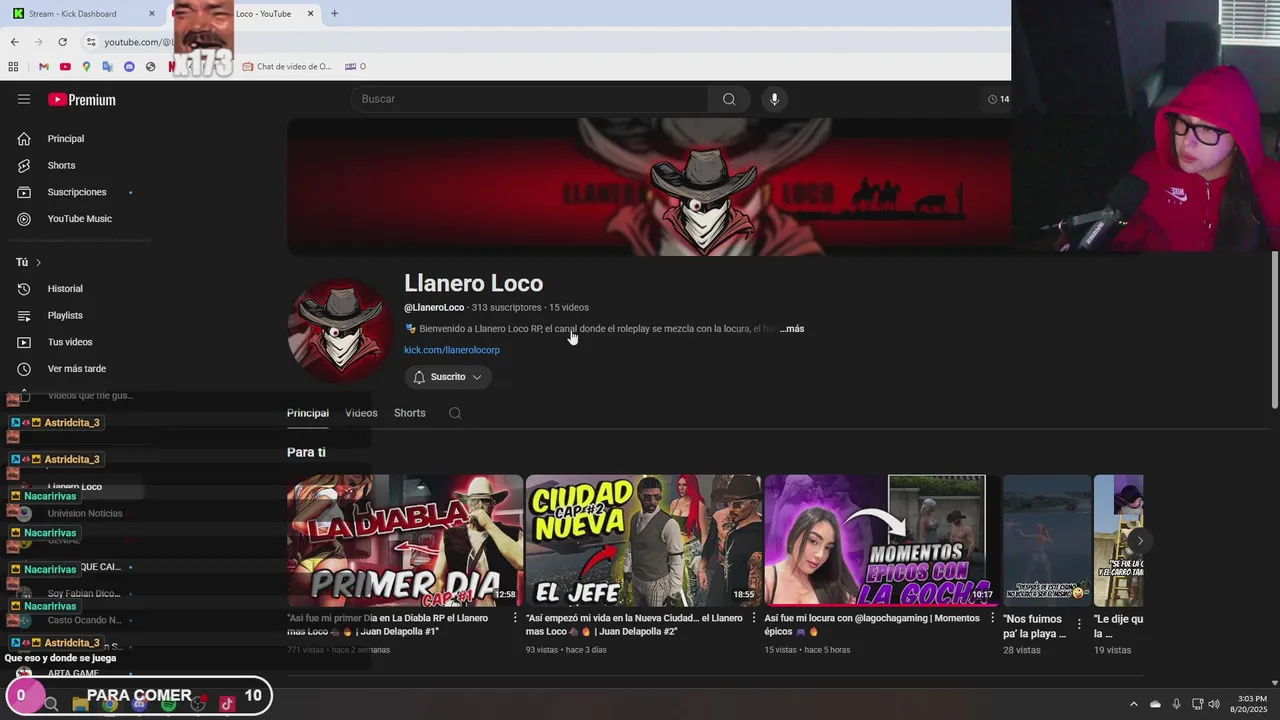The width and height of the screenshot is (1280, 720).
Task: Click title 'Así fue mi locura con @lagochagaming'
Action: pos(872,625)
